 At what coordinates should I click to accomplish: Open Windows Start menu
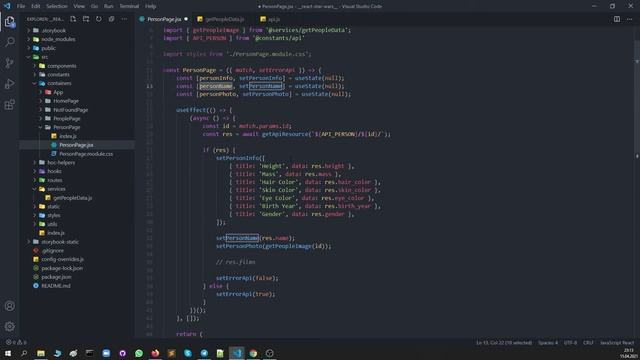point(8,353)
